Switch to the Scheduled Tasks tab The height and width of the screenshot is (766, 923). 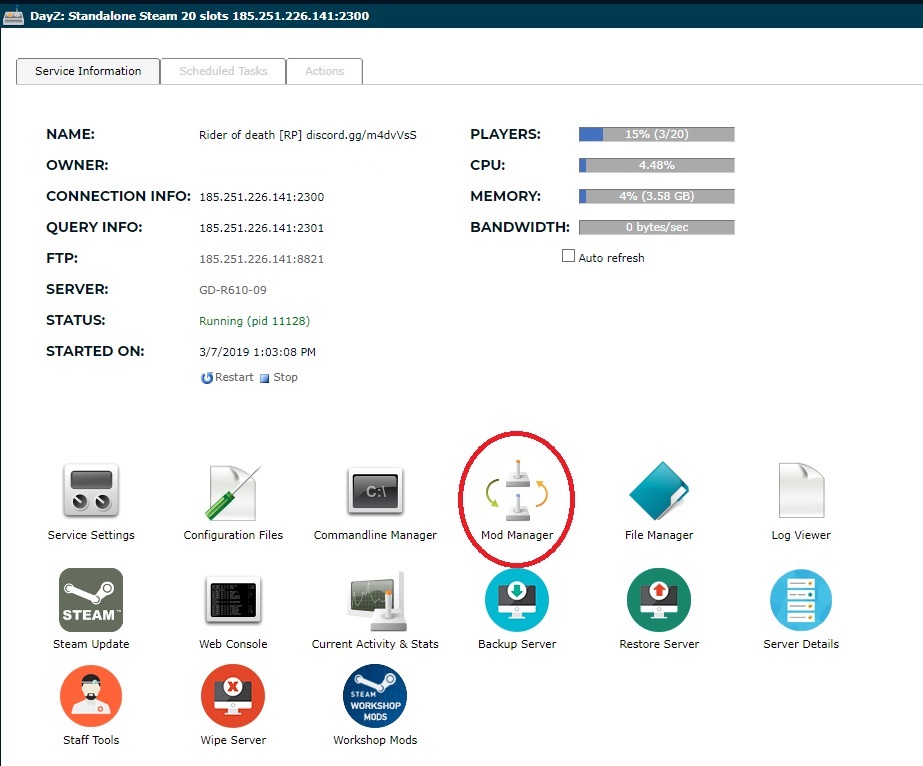(x=223, y=71)
